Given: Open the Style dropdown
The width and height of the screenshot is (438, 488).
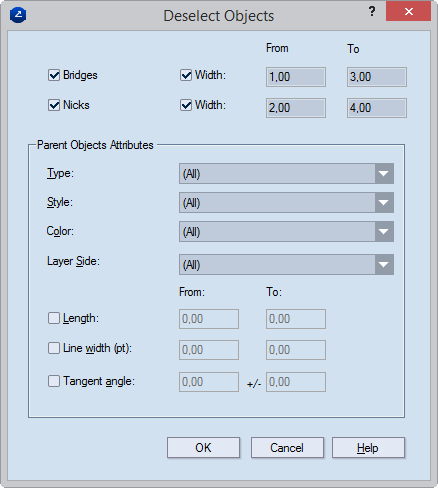Looking at the screenshot, I should (x=286, y=202).
